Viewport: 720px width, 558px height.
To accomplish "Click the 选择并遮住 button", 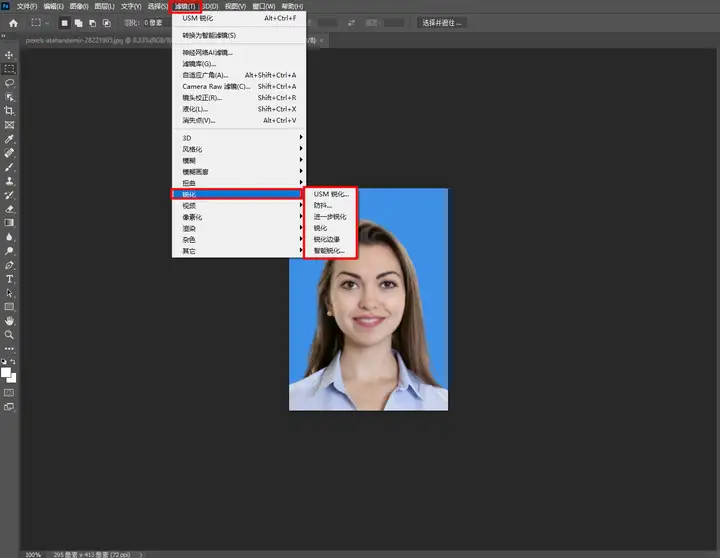I will 443,22.
